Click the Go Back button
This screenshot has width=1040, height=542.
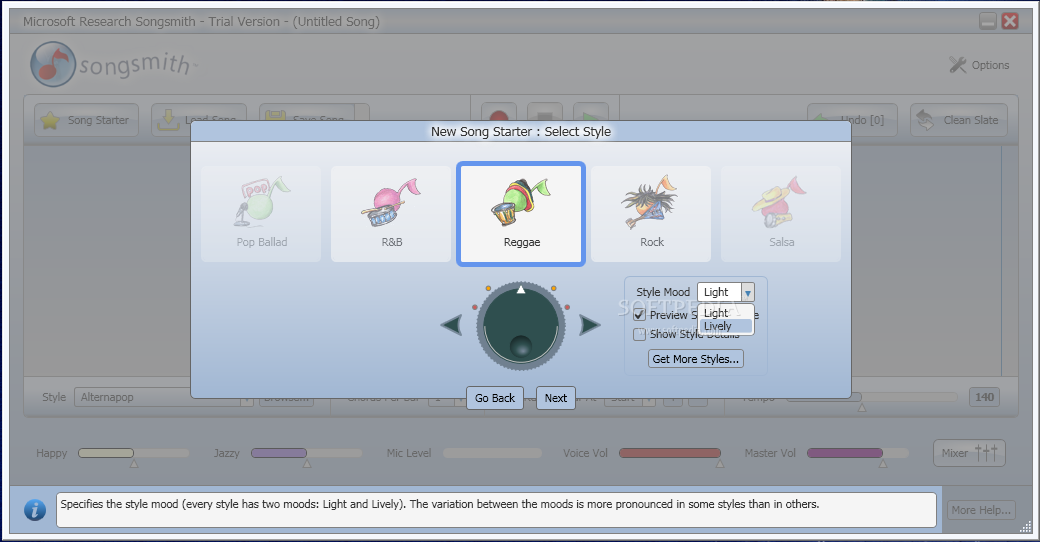coord(495,398)
